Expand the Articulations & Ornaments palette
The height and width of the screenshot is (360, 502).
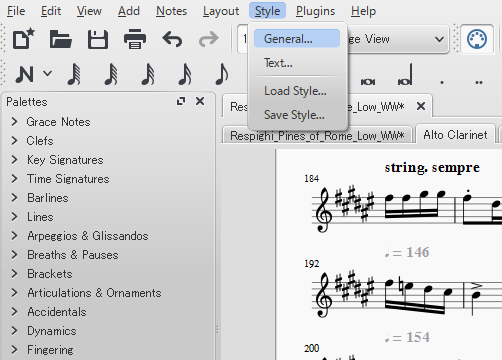click(14, 293)
